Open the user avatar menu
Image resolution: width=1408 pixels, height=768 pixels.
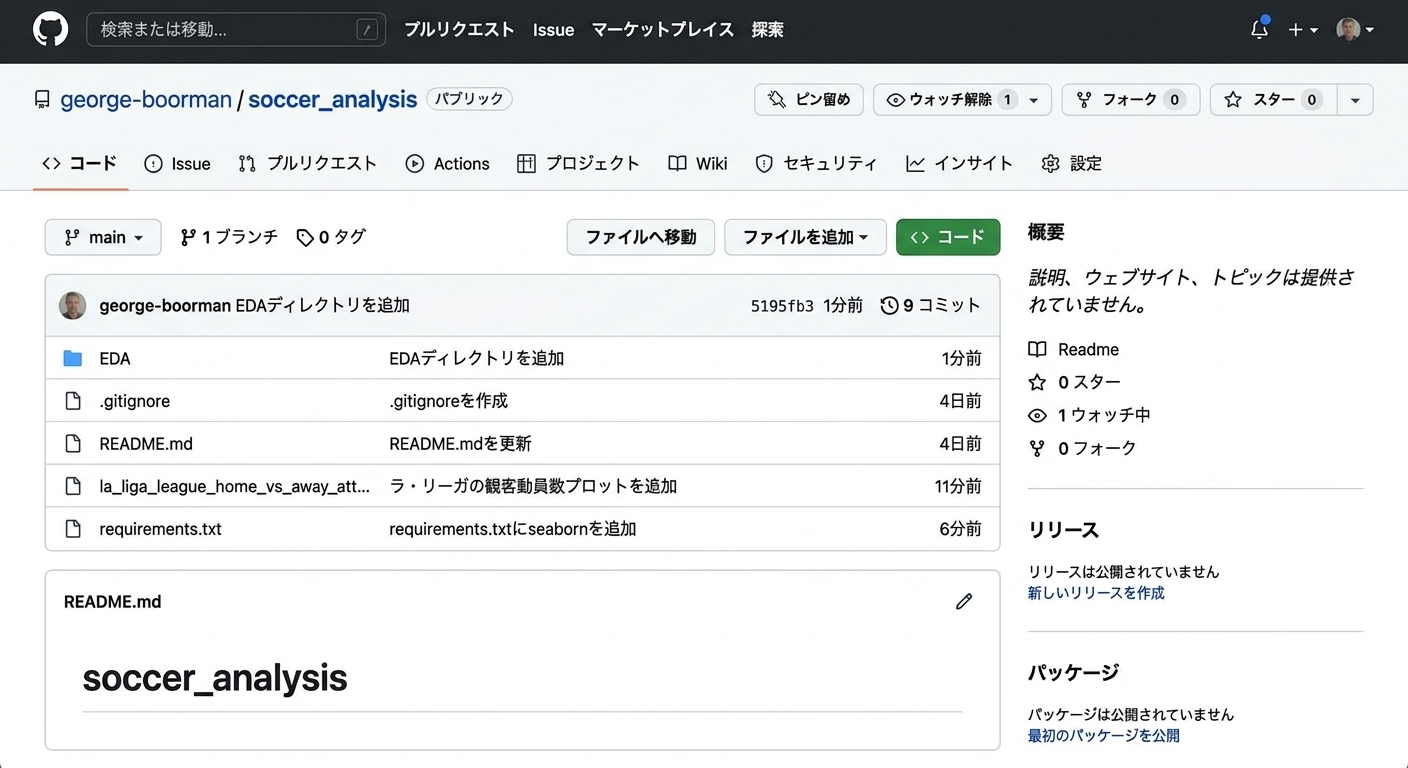(x=1355, y=30)
